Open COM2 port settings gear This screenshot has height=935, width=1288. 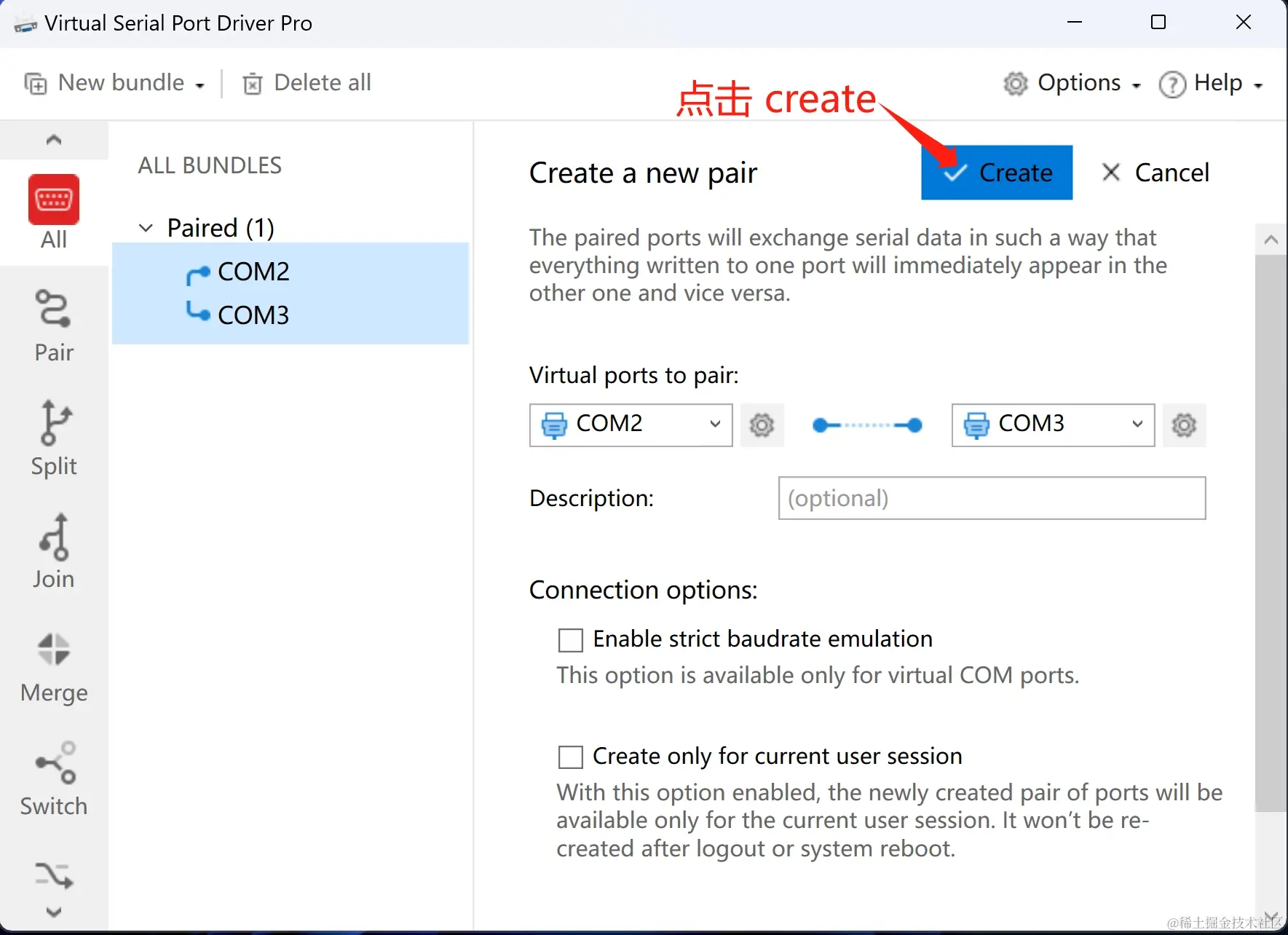[762, 425]
